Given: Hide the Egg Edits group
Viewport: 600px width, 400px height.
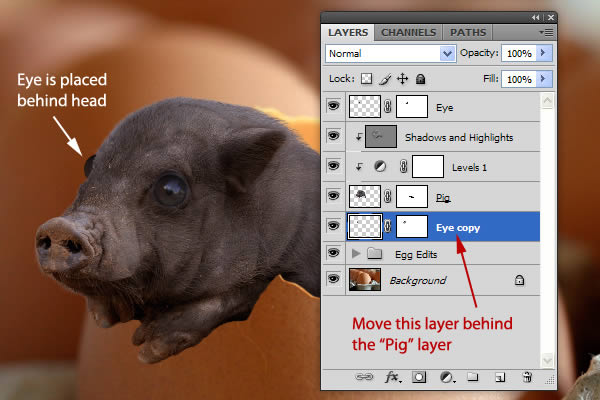Looking at the screenshot, I should tap(334, 253).
